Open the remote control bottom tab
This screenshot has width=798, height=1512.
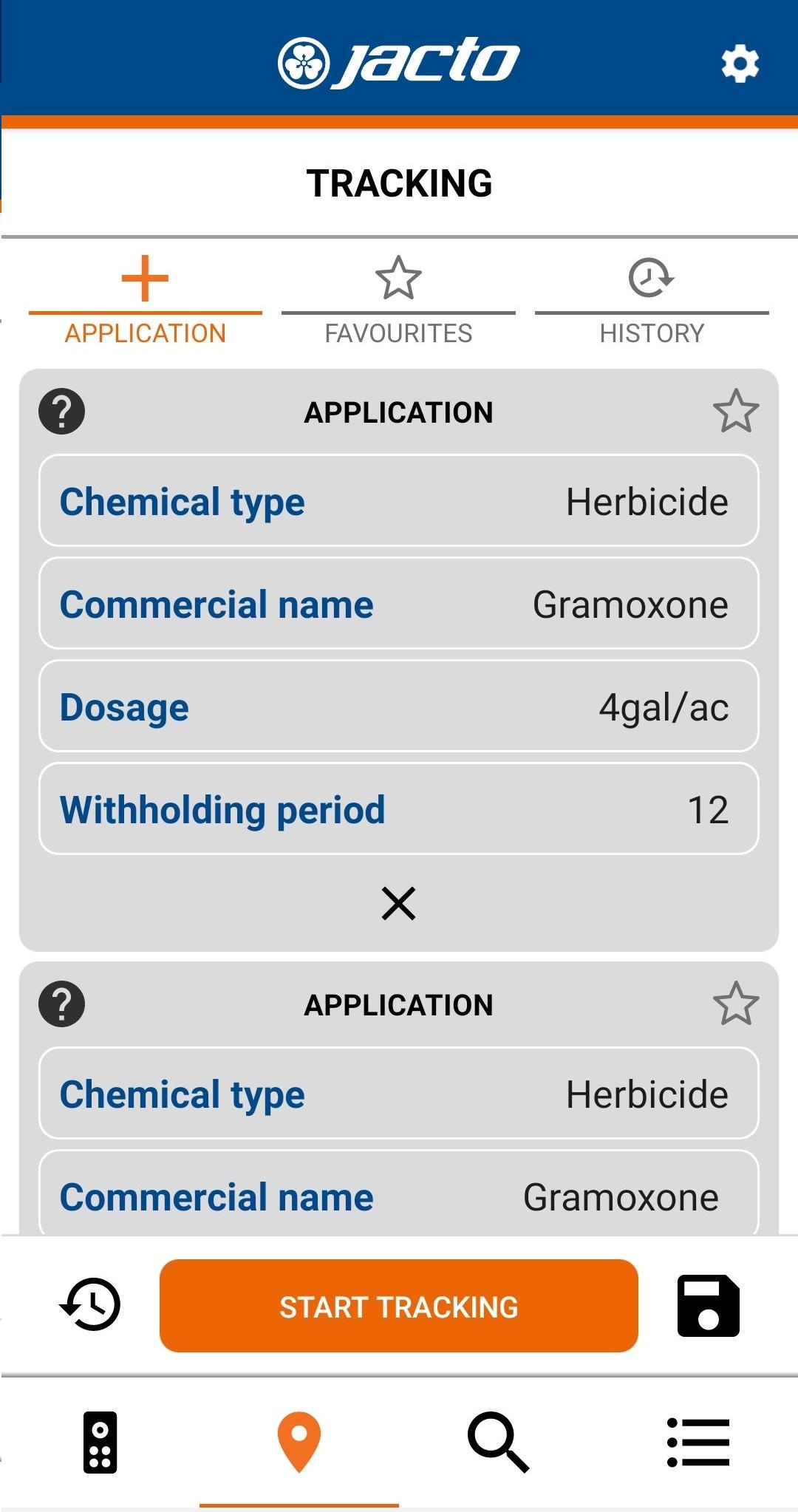[100, 1442]
